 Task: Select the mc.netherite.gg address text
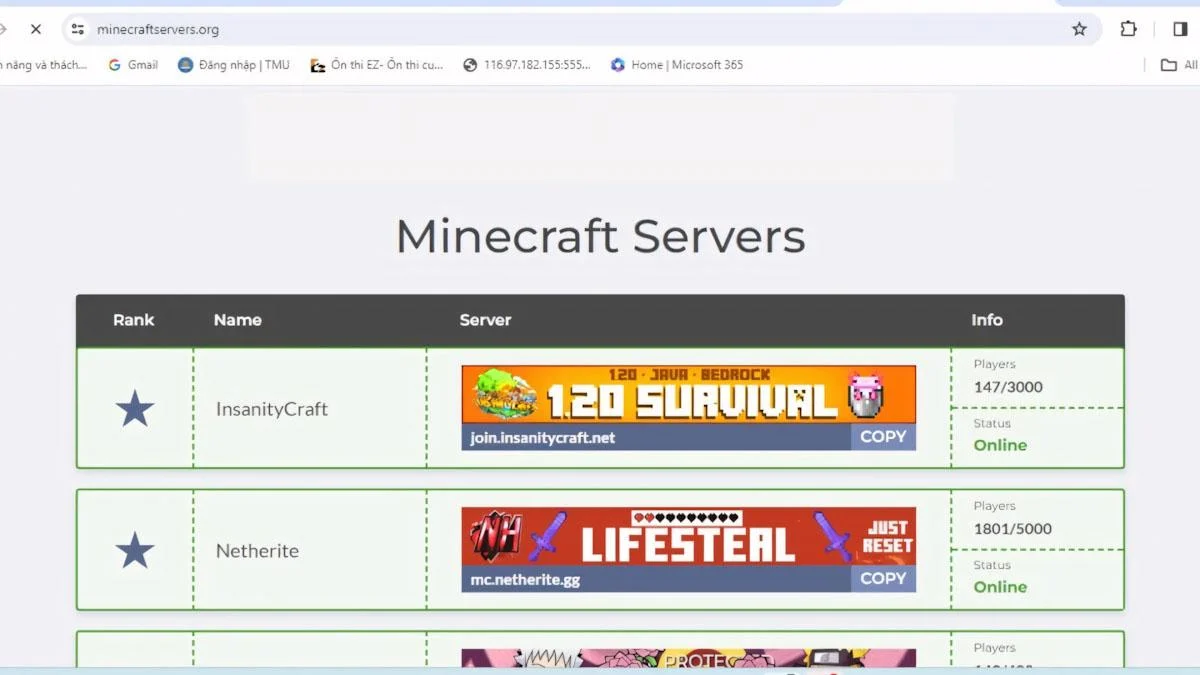coord(525,579)
